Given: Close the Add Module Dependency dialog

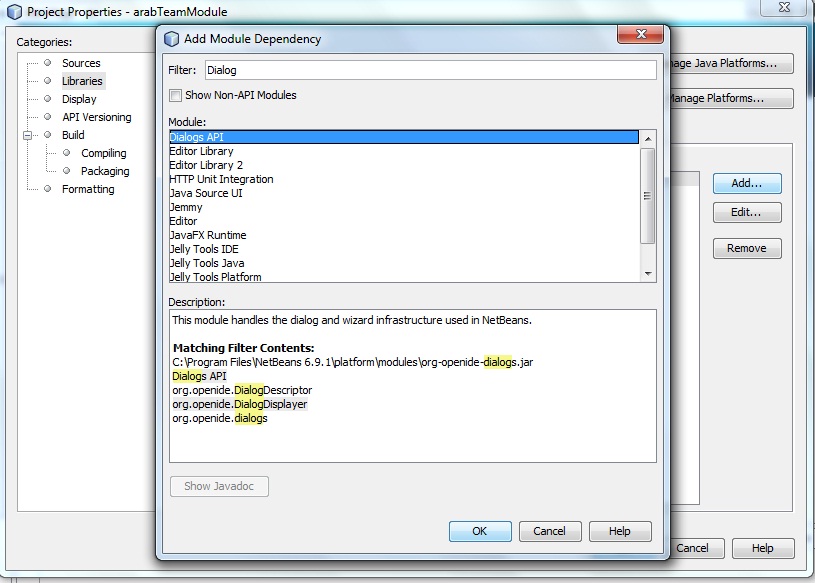Looking at the screenshot, I should pos(640,34).
